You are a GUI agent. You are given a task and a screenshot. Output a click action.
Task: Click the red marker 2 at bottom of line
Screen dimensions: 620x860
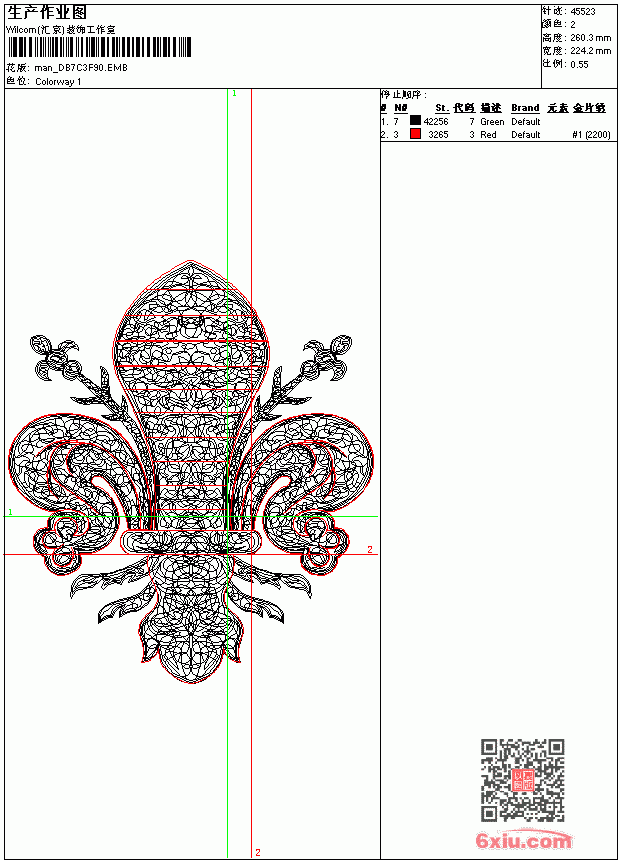coord(258,852)
